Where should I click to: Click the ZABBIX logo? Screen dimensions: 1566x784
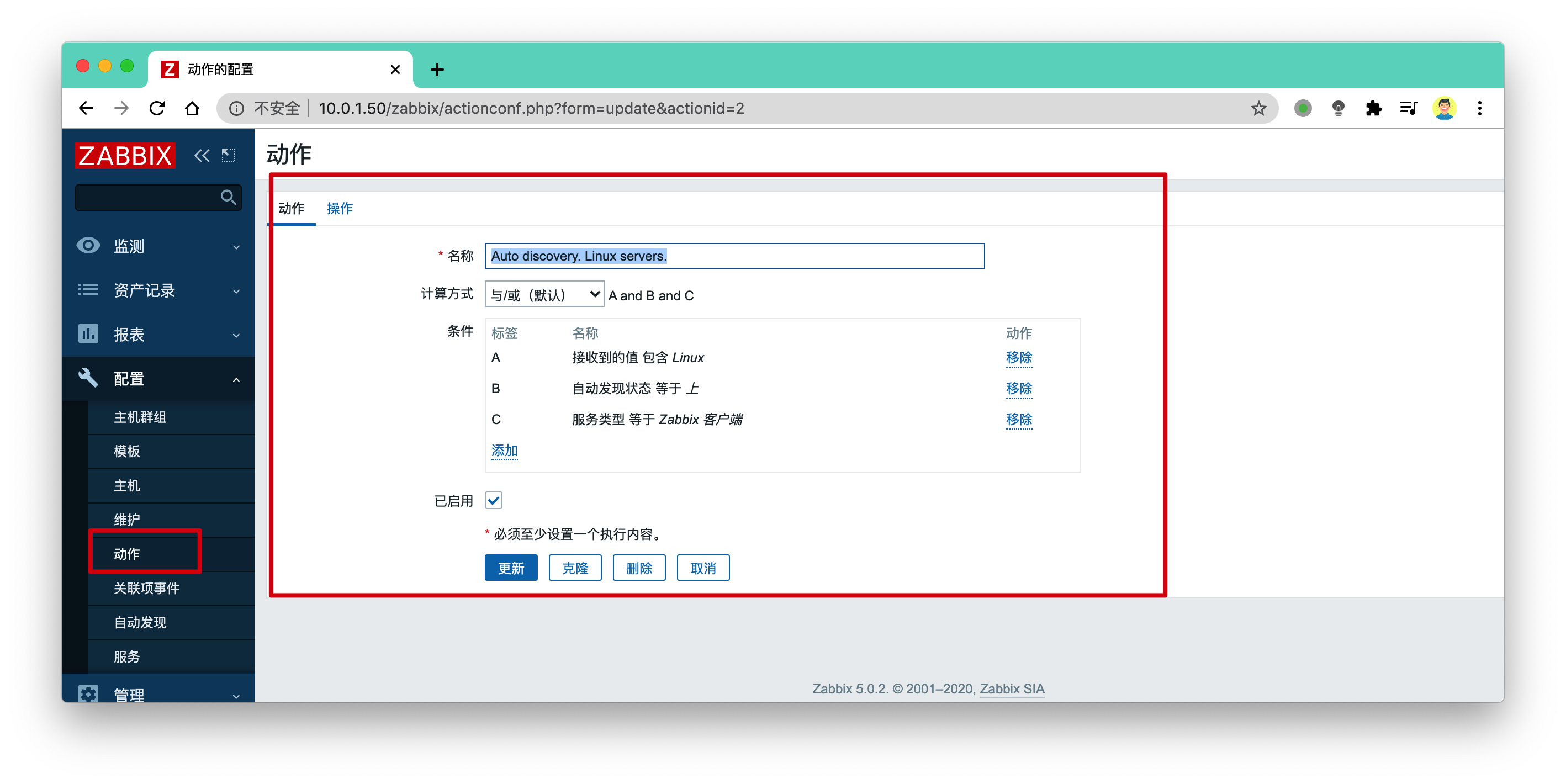[x=125, y=156]
